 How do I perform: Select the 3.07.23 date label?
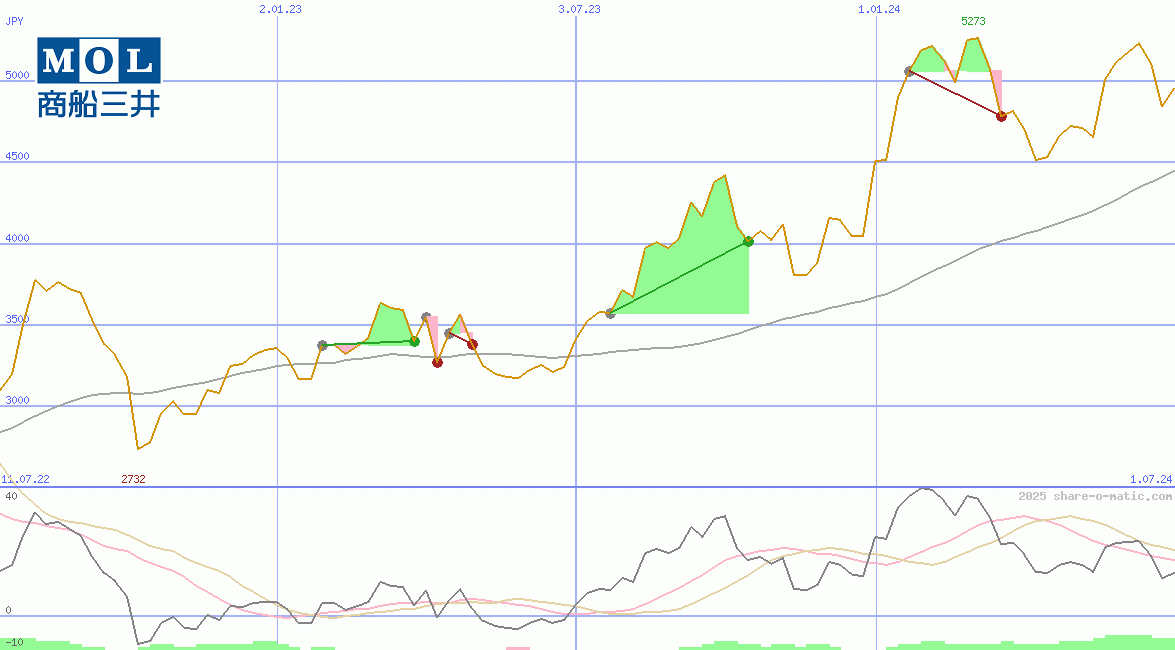(x=579, y=9)
